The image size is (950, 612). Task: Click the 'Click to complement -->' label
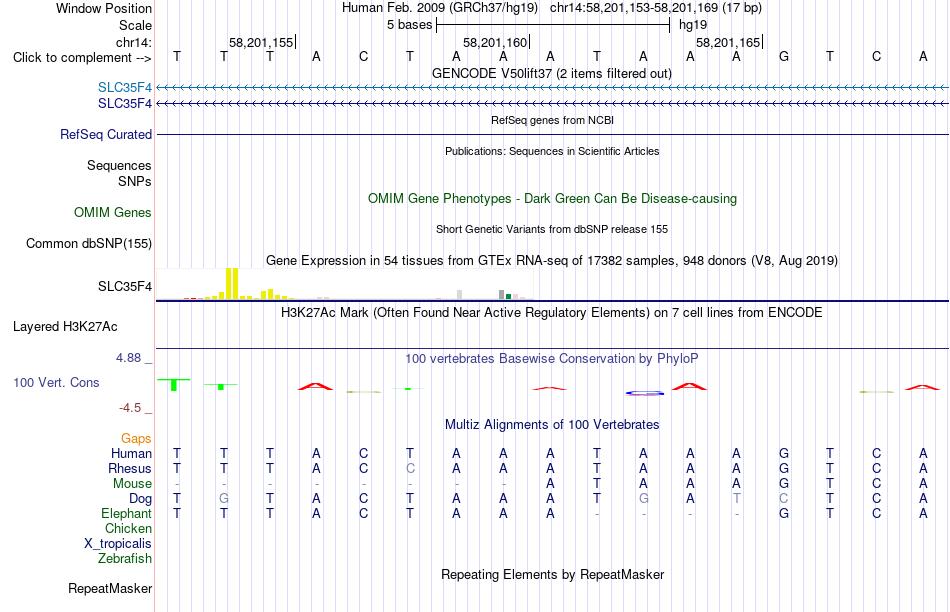pyautogui.click(x=82, y=58)
